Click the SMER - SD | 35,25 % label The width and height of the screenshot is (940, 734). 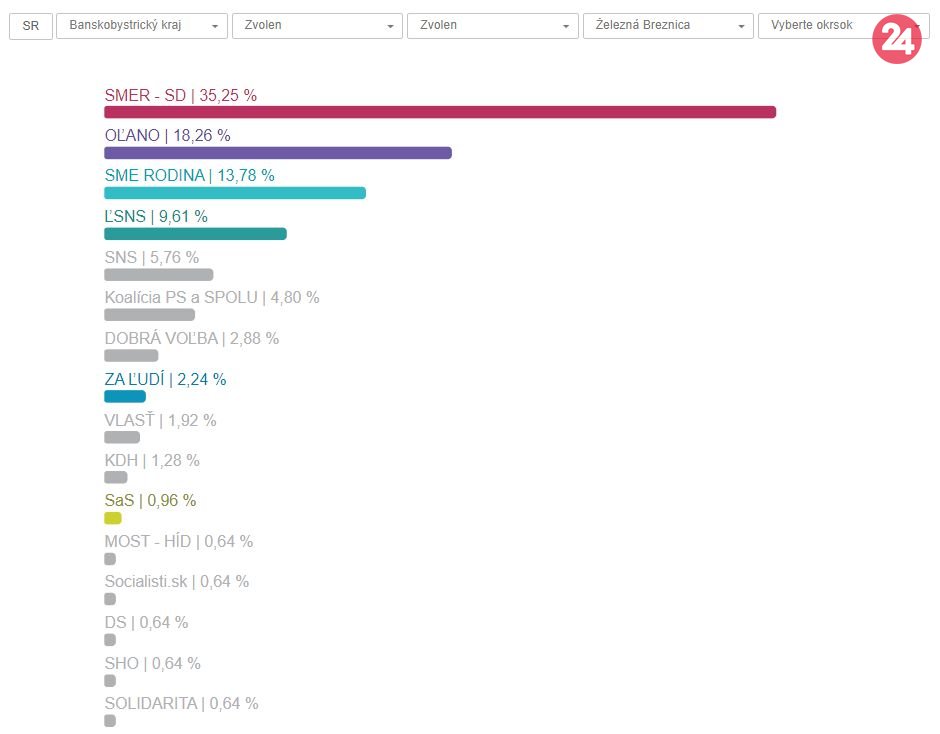[x=181, y=96]
